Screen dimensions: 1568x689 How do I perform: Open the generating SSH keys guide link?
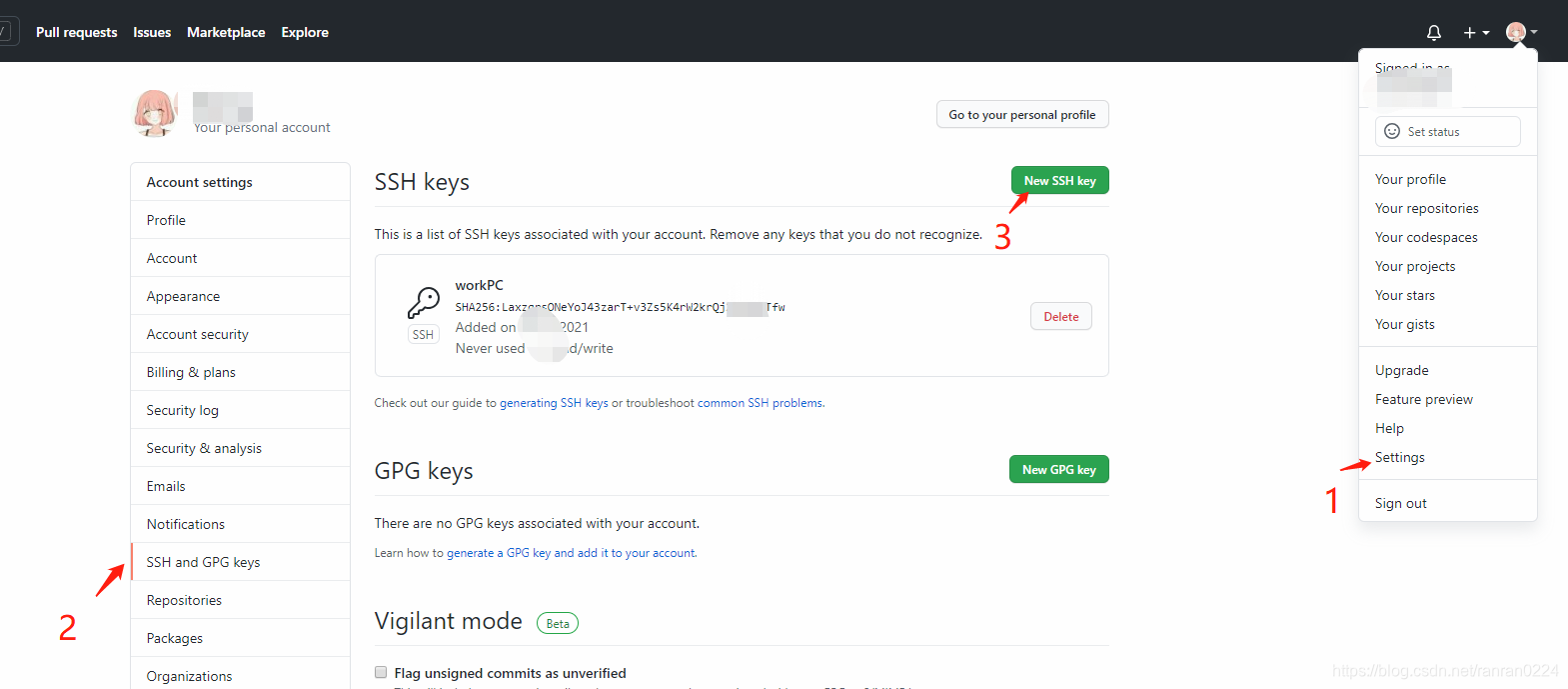pos(554,403)
